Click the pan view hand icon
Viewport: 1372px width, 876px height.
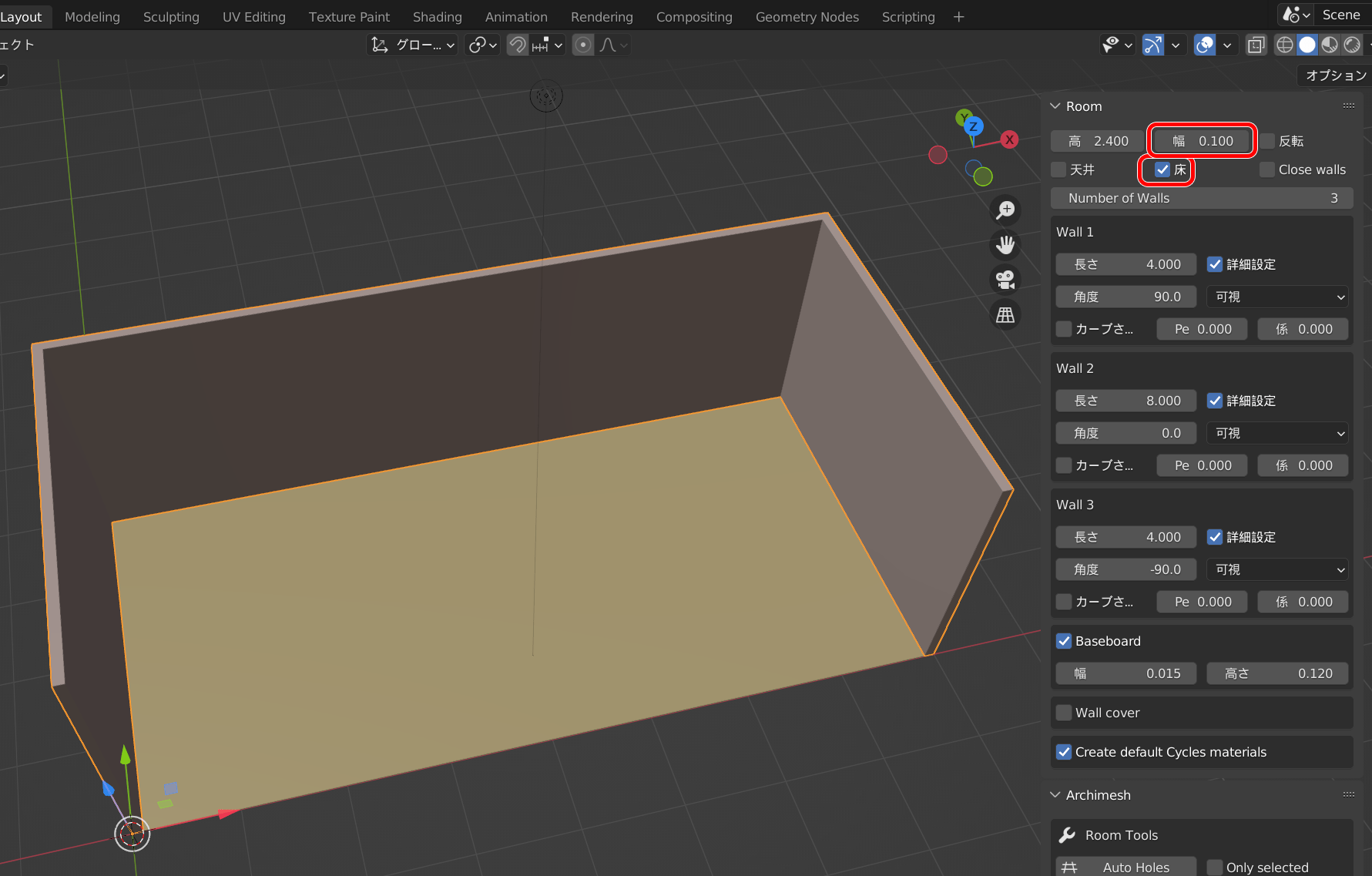(1005, 245)
